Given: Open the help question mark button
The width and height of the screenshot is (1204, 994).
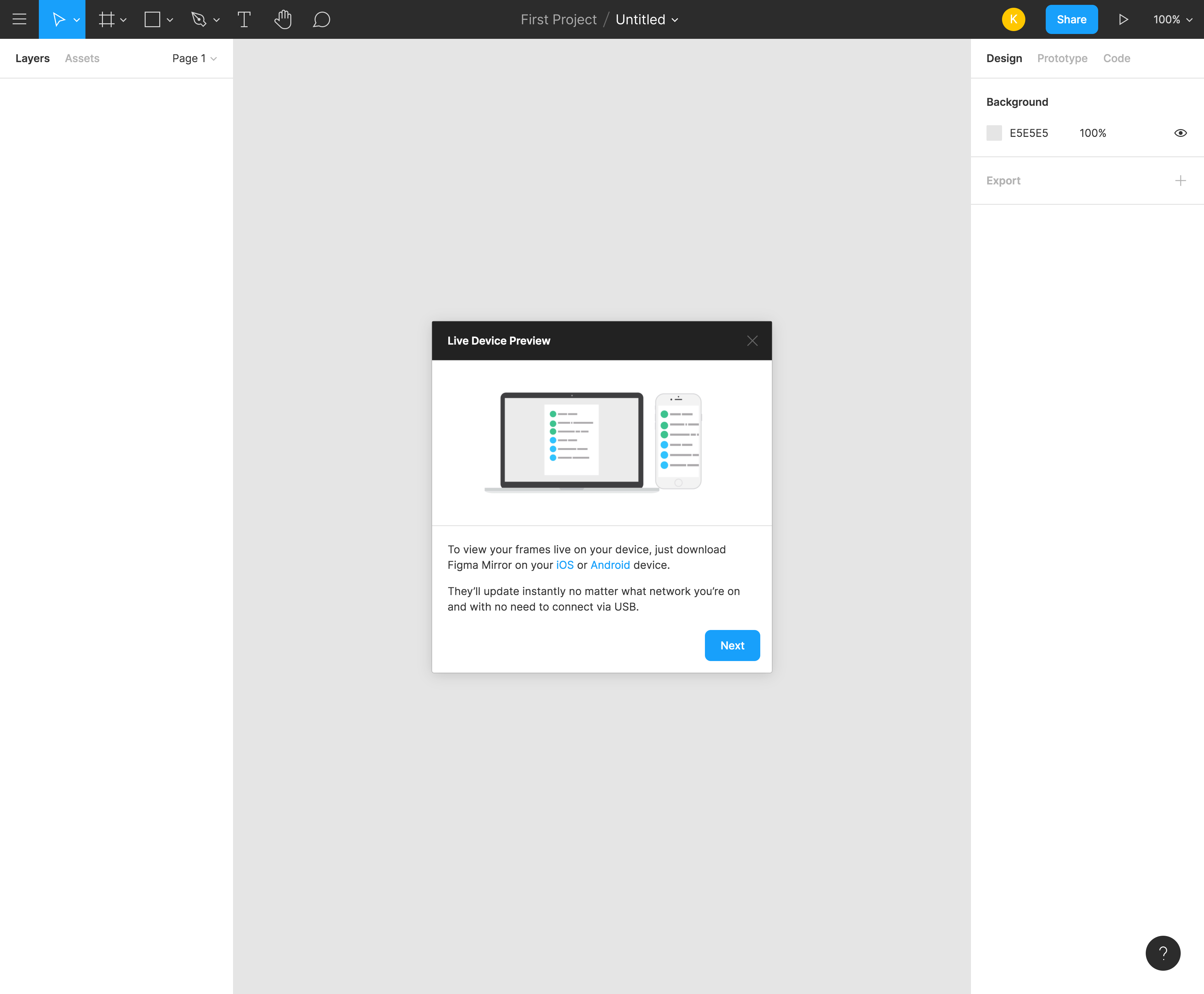Looking at the screenshot, I should pyautogui.click(x=1163, y=953).
